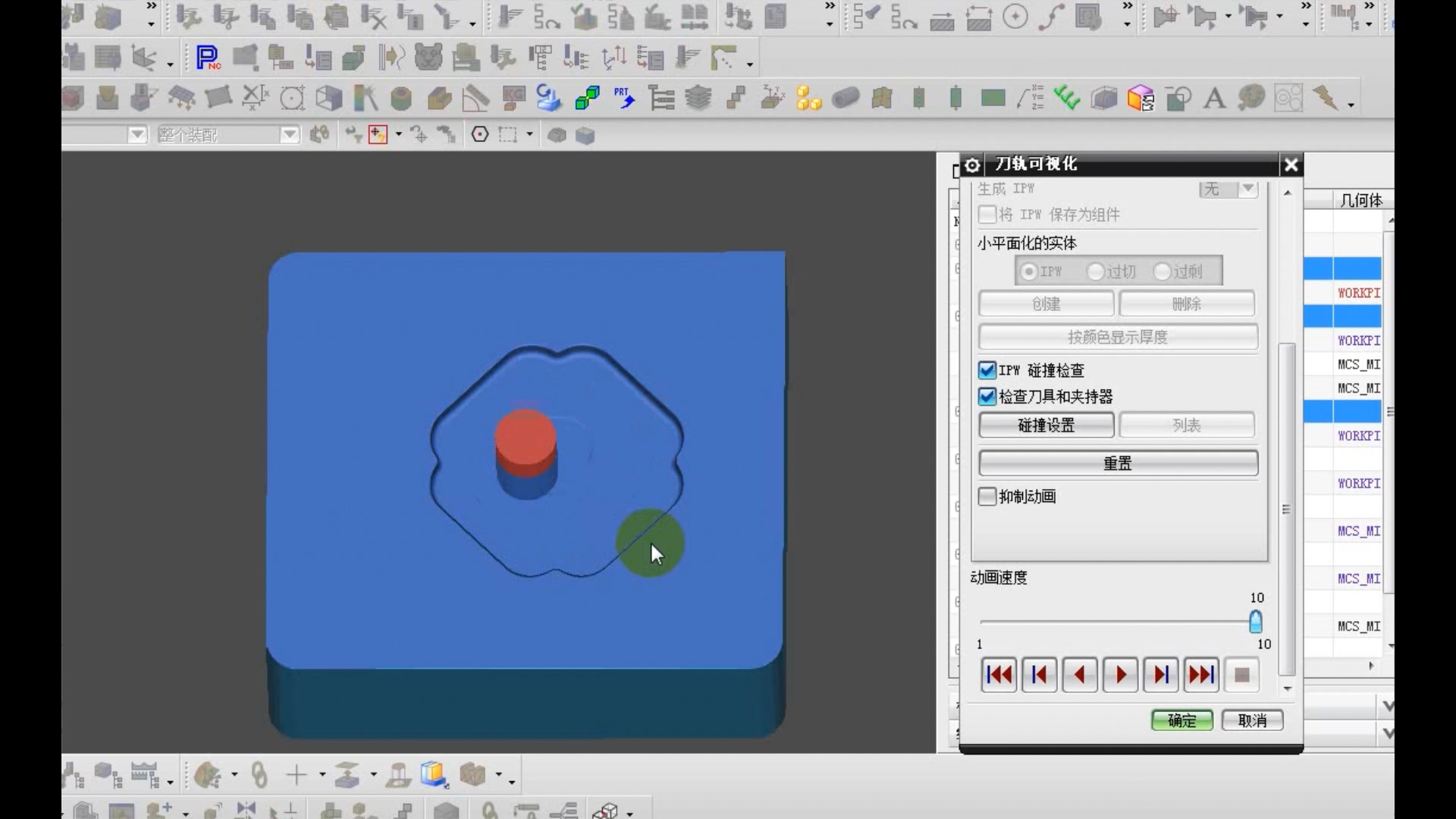The height and width of the screenshot is (819, 1456).
Task: Click the hexagon snap point icon
Action: coord(480,135)
